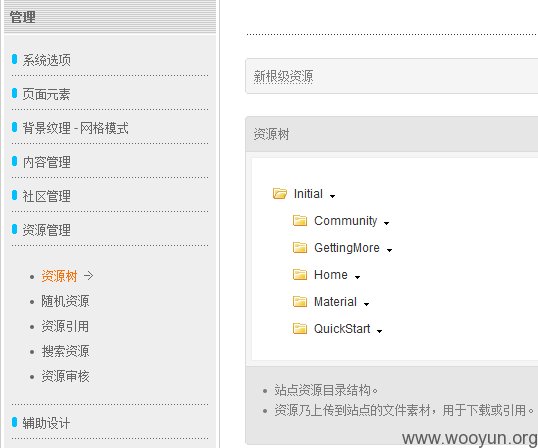
Task: Click the arrow icon beside 资源树 in sidebar
Action: [88, 275]
